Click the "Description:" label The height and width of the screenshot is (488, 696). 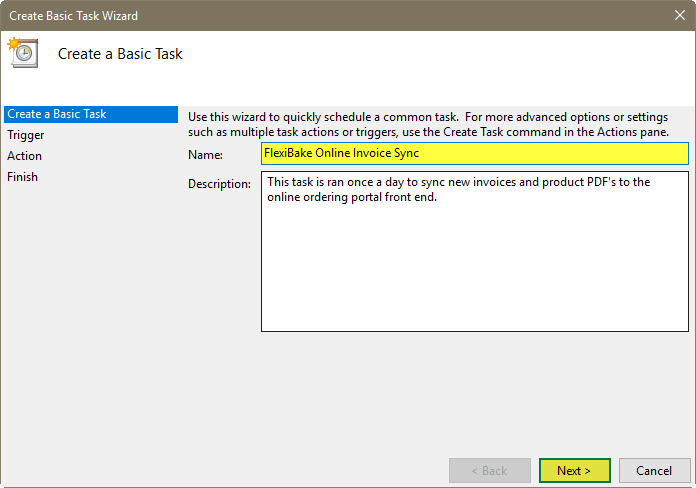click(219, 183)
